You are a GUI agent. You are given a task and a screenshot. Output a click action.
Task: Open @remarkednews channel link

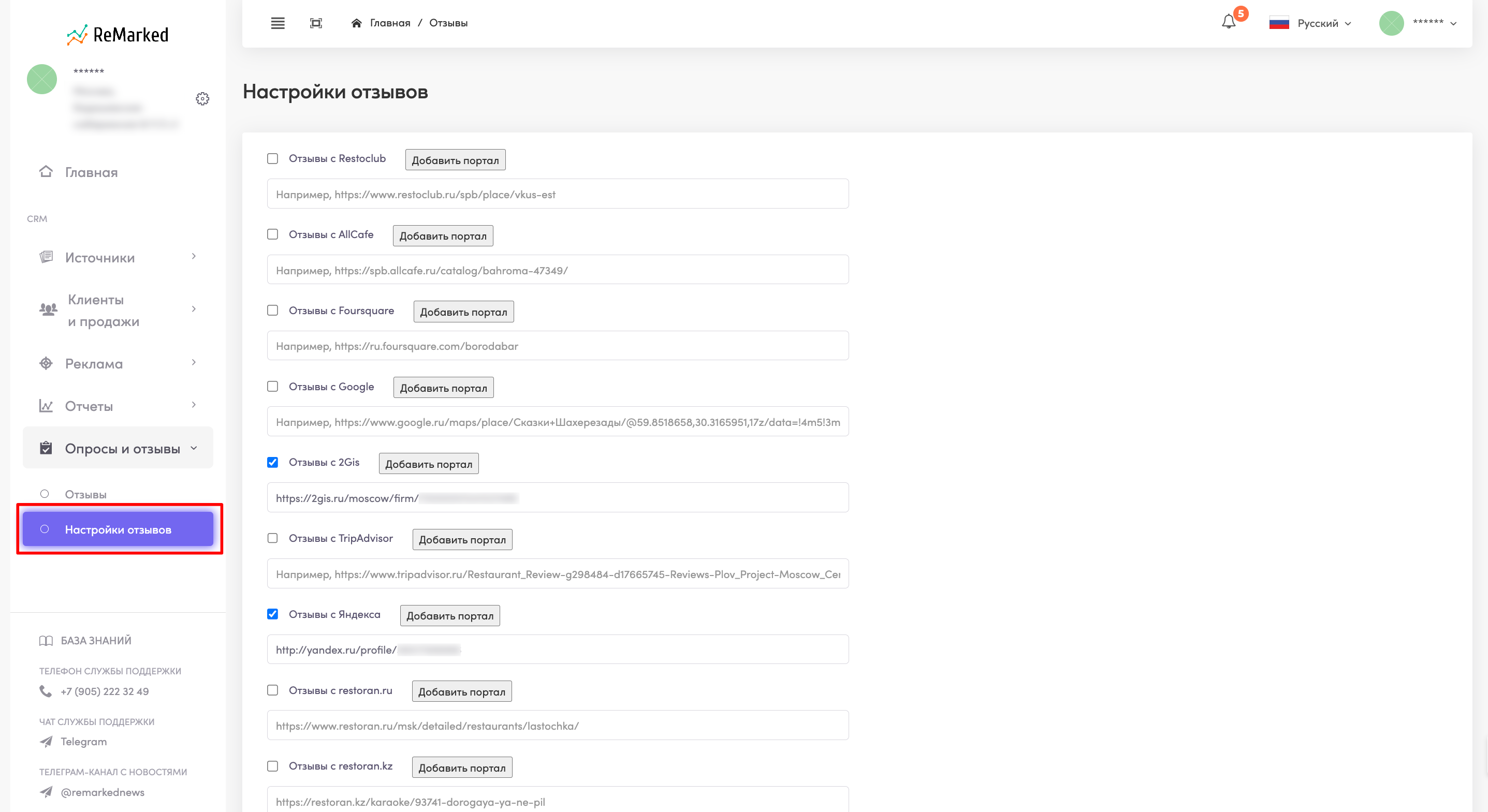pos(103,792)
